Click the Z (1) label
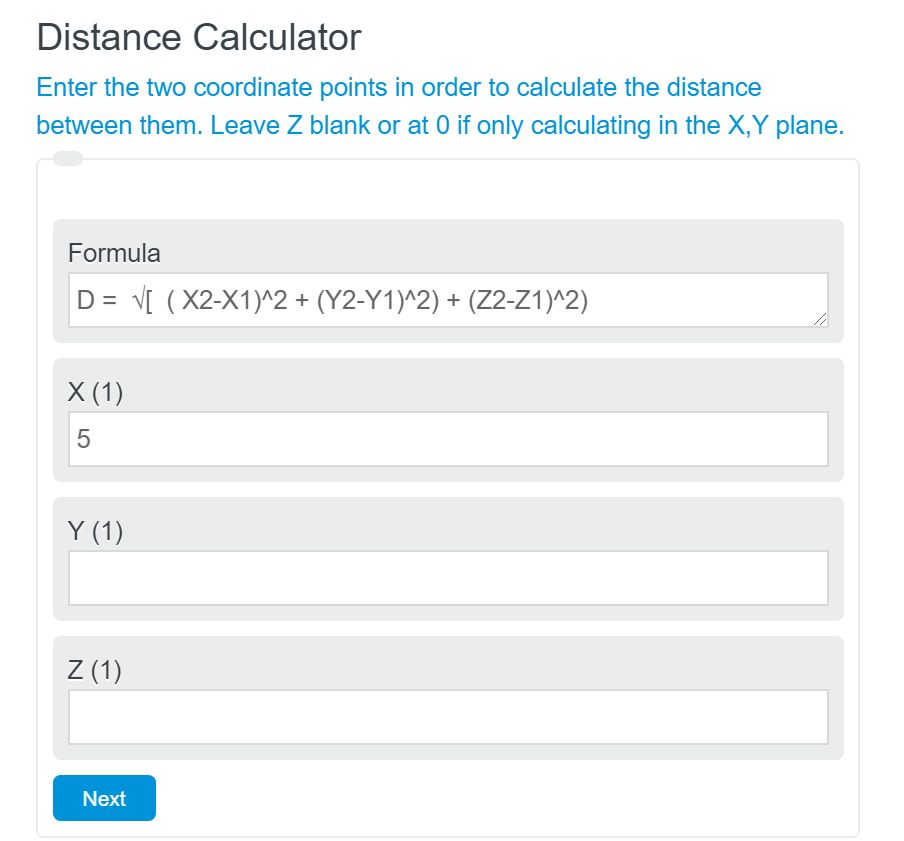 click(95, 670)
